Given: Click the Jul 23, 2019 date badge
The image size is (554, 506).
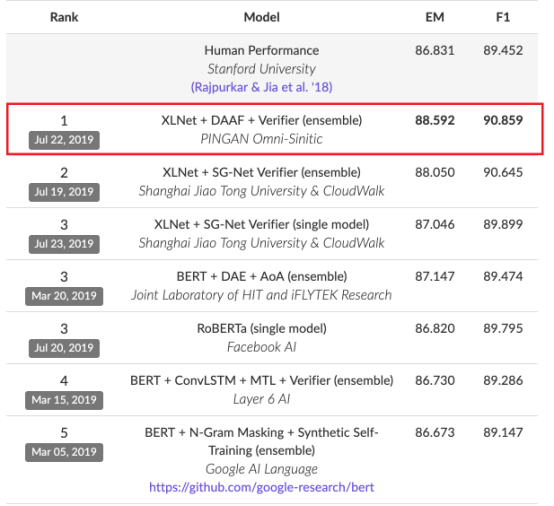Looking at the screenshot, I should click(64, 244).
